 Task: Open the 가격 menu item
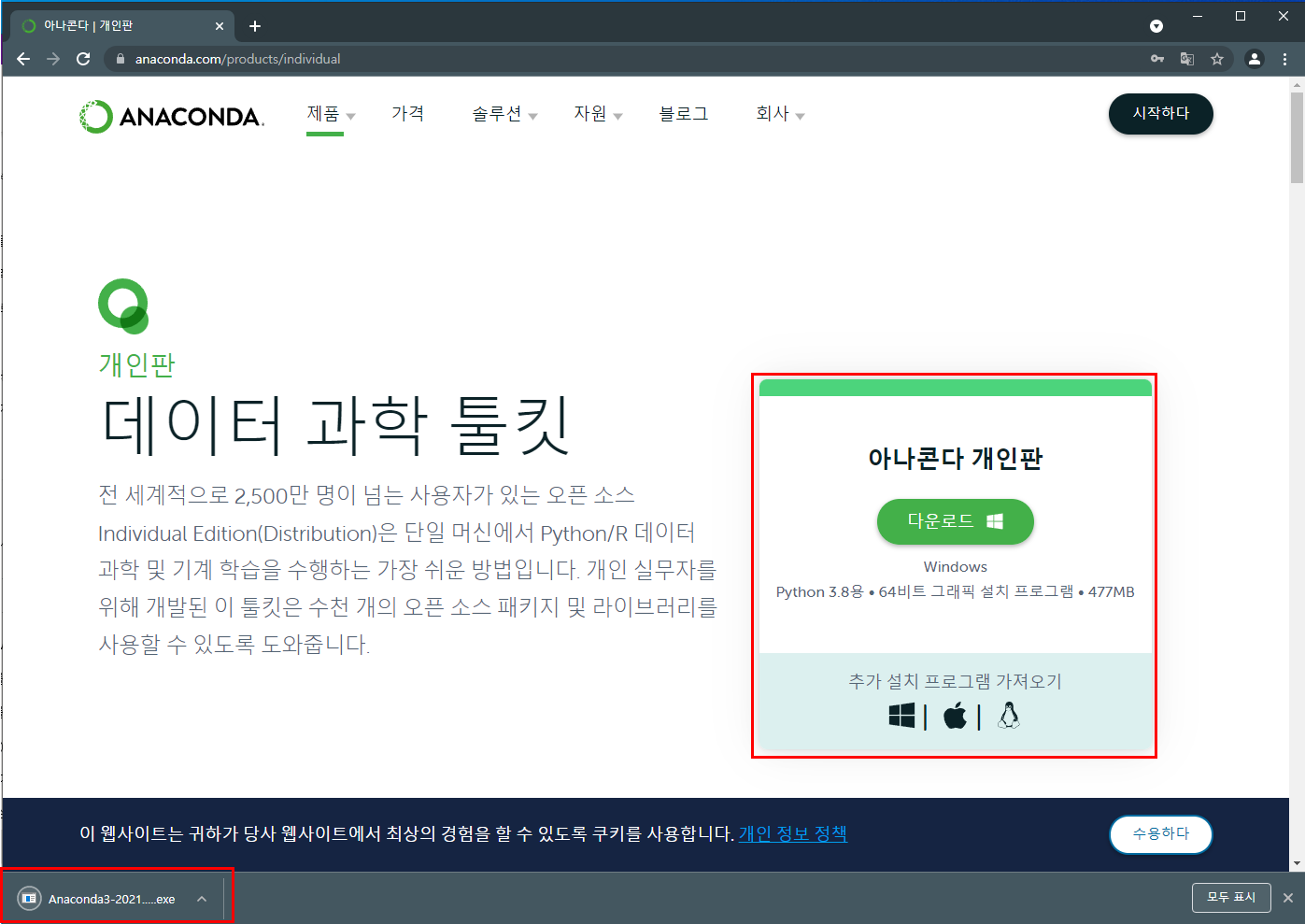coord(408,114)
